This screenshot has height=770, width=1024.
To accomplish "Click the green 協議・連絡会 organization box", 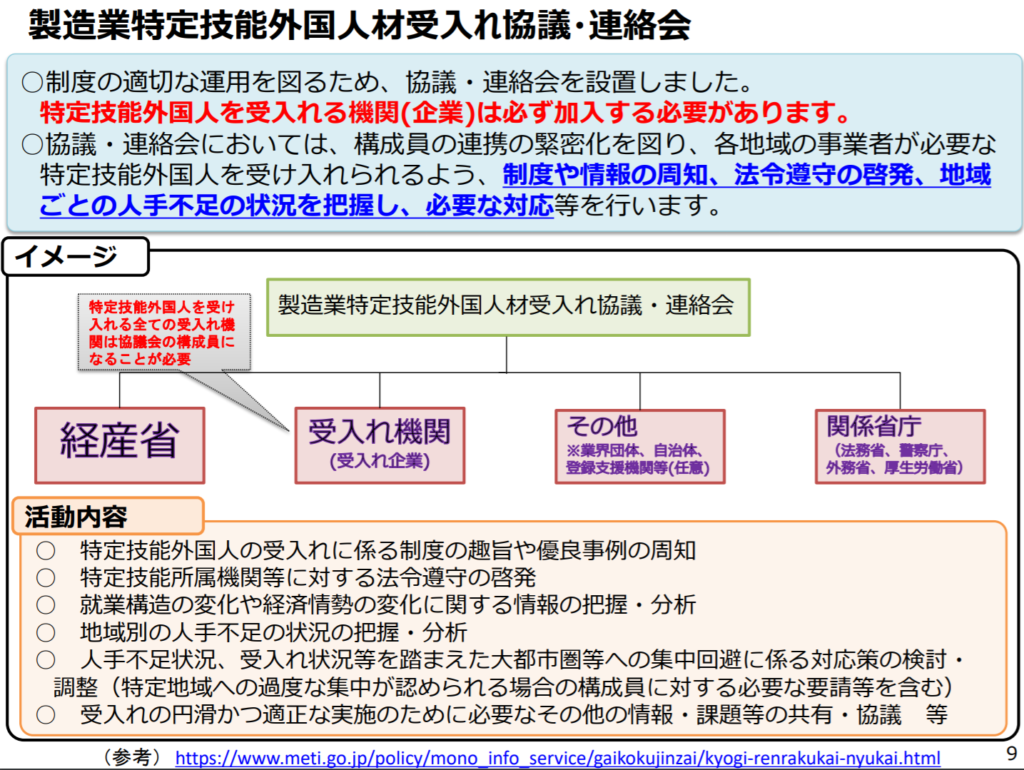I will [x=508, y=307].
